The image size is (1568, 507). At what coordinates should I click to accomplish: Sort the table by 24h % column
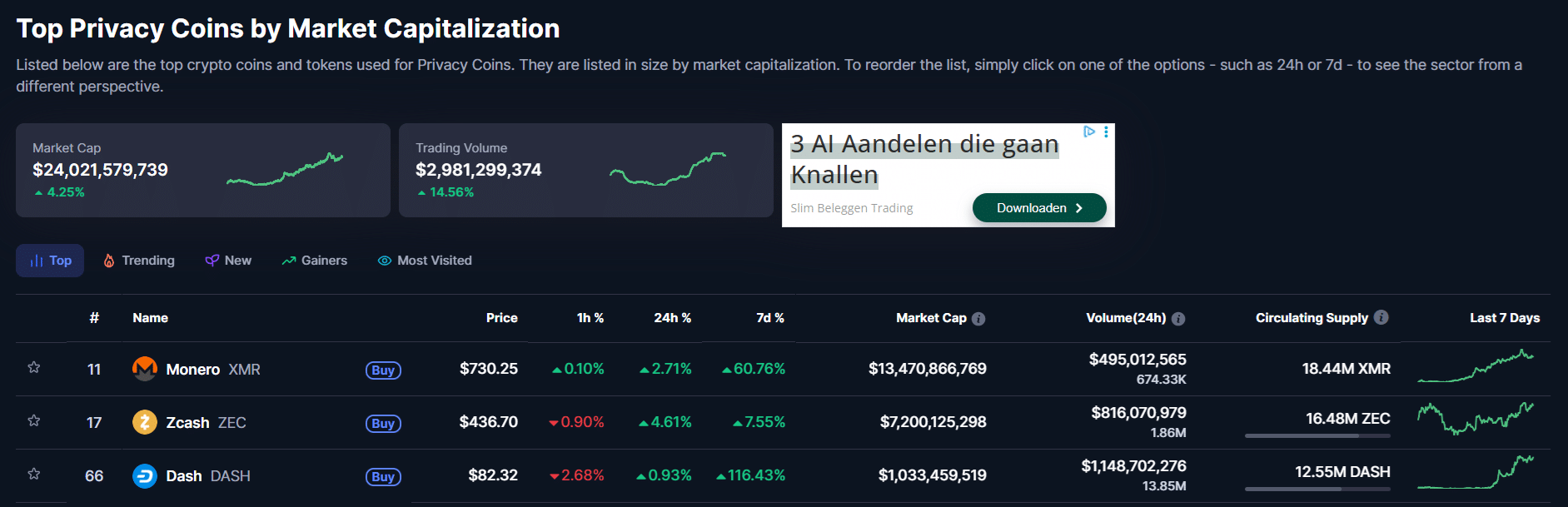pyautogui.click(x=672, y=318)
